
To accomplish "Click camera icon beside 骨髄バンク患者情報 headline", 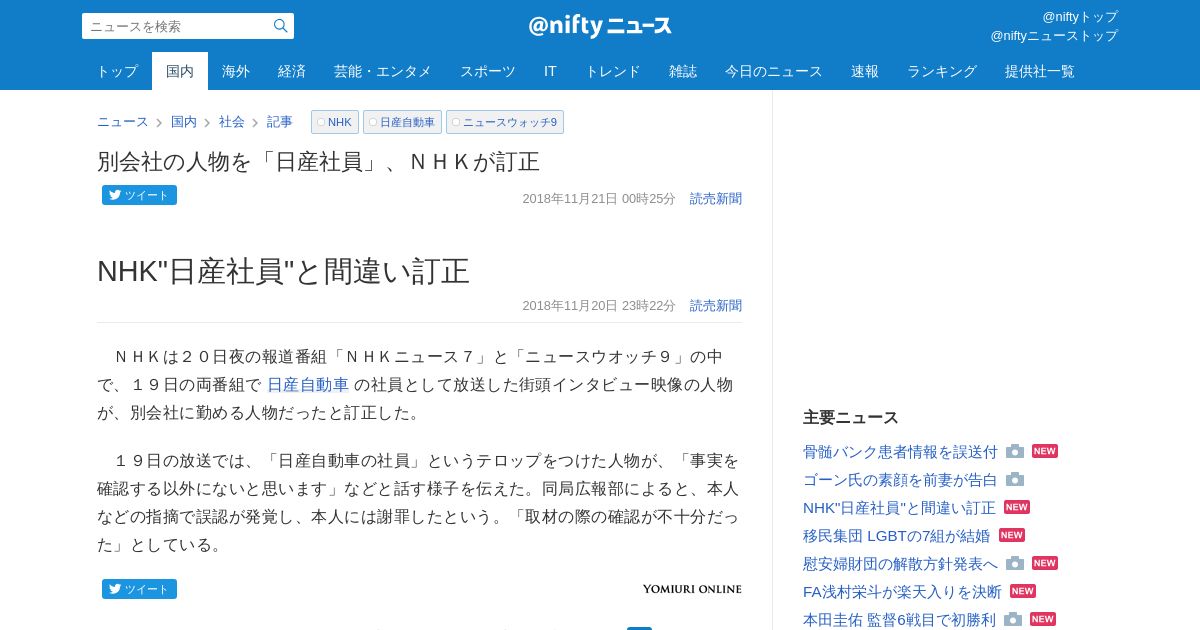I will 1015,452.
